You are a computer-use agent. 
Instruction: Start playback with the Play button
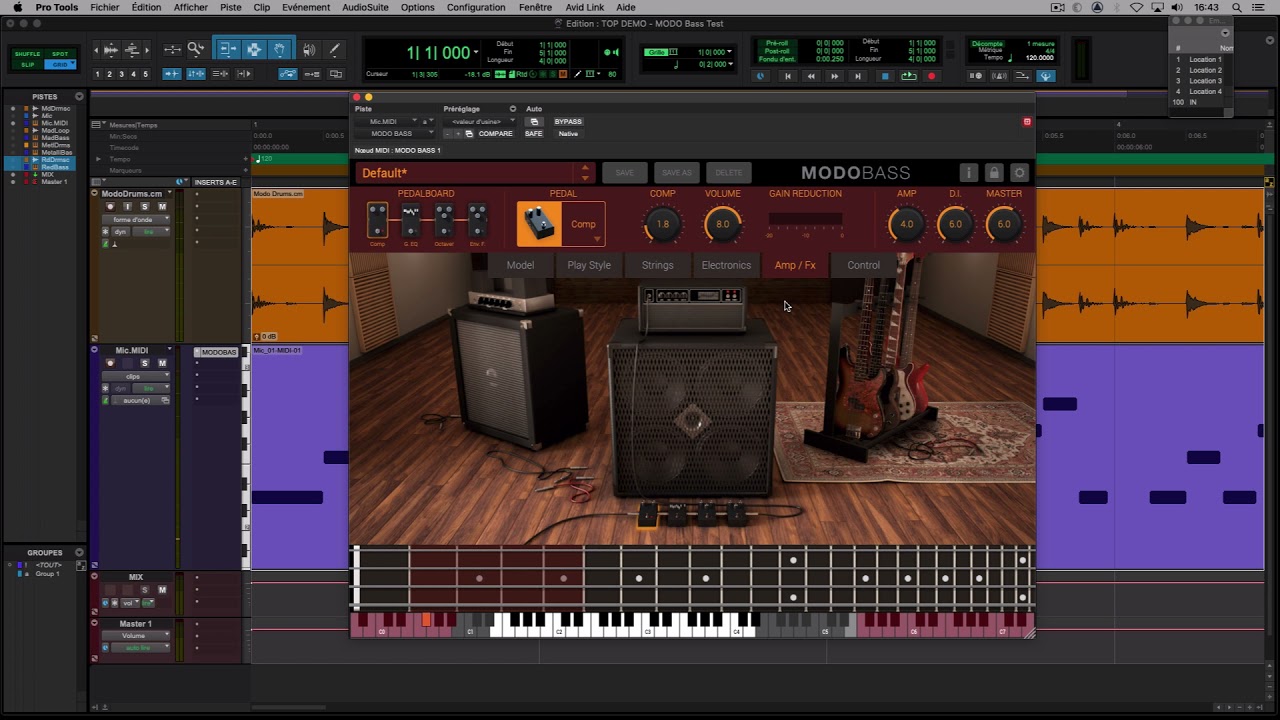pos(908,76)
